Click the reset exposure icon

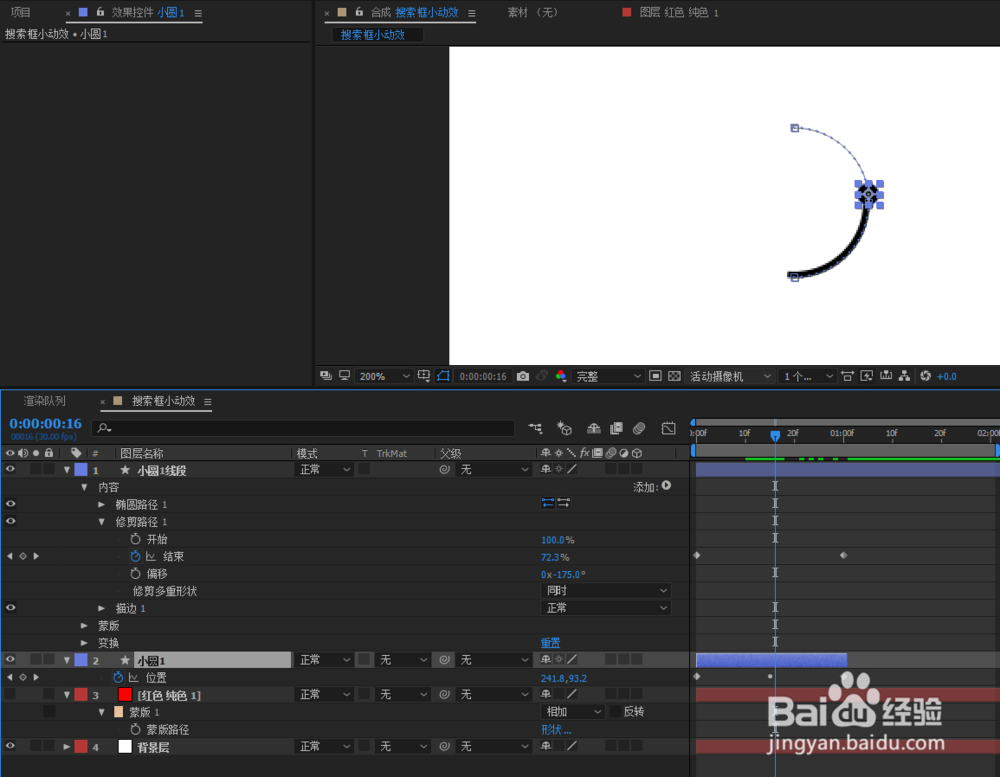pyautogui.click(x=925, y=376)
